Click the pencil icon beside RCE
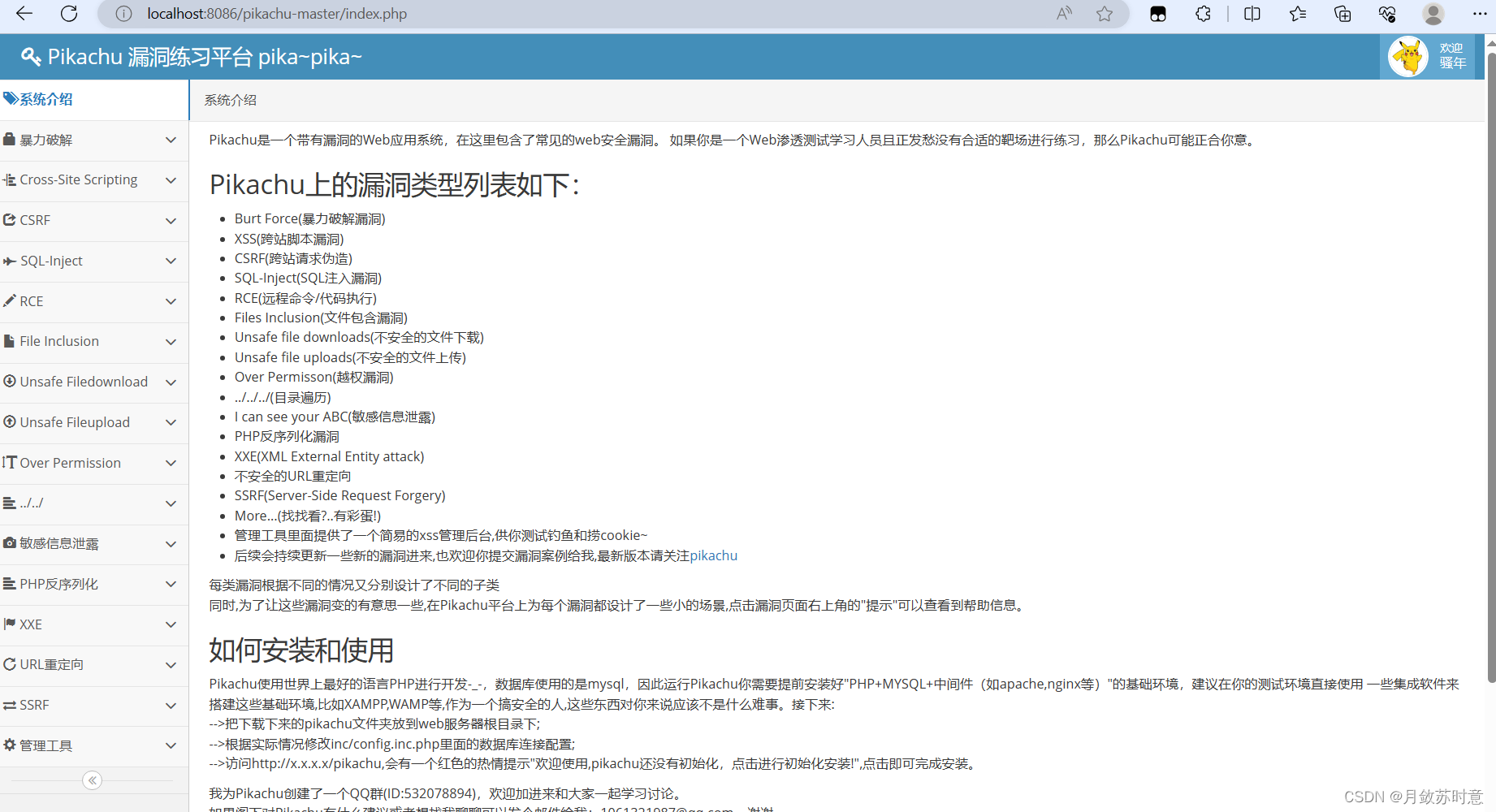1496x812 pixels. (x=10, y=300)
